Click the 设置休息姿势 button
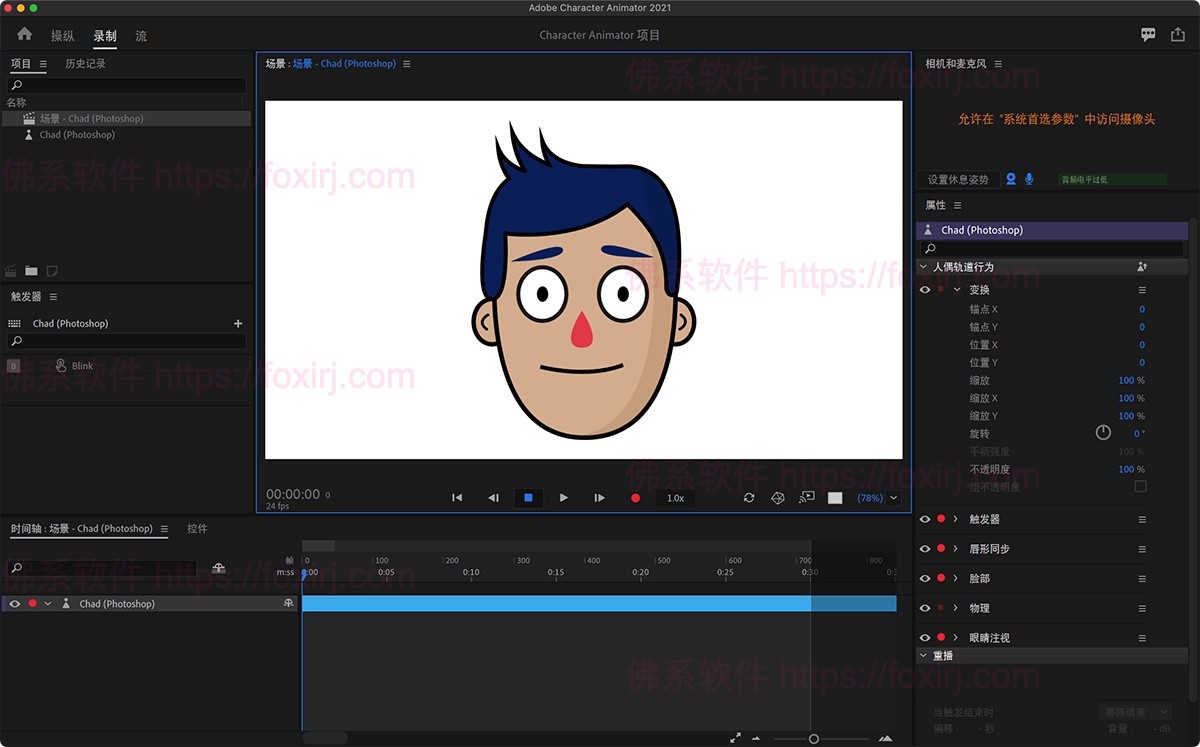The image size is (1200, 747). [957, 180]
